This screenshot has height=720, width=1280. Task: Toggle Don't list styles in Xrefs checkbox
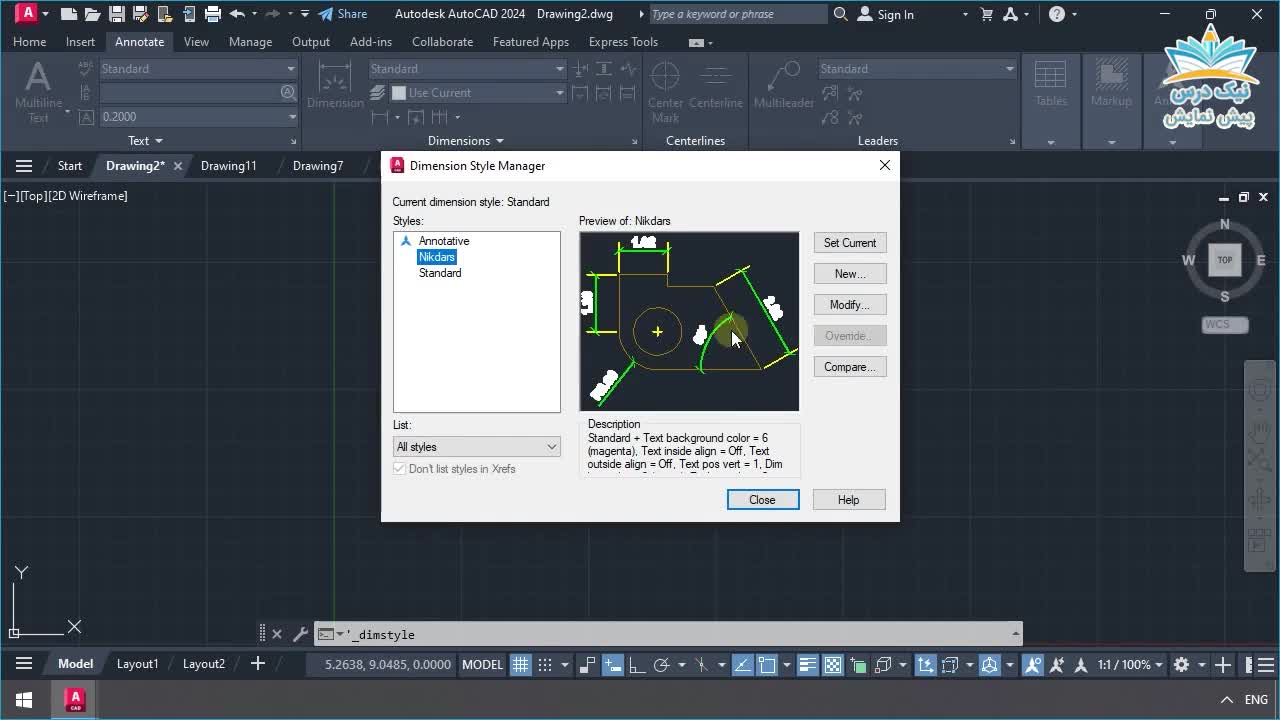coord(400,469)
